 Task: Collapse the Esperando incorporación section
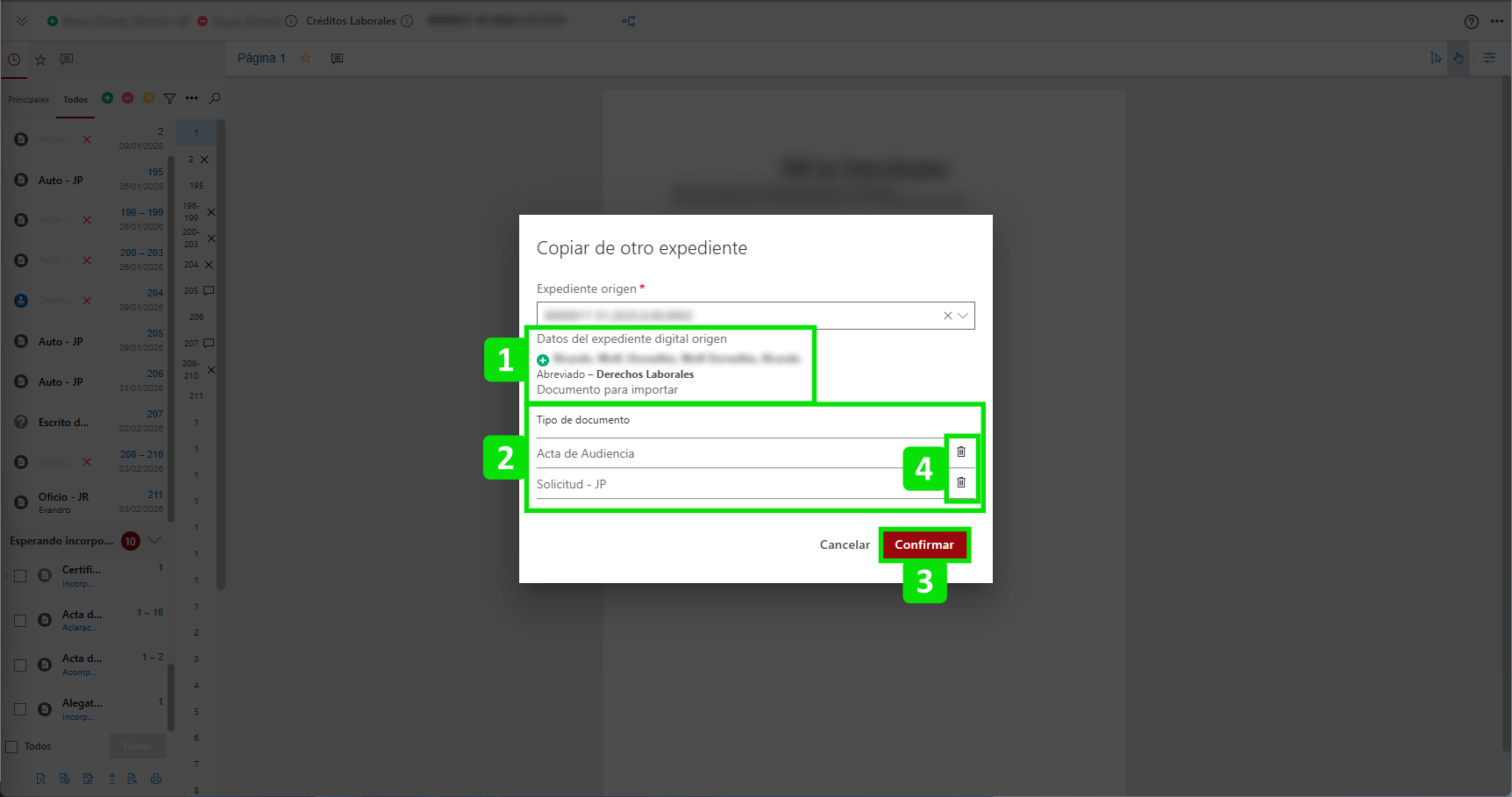click(155, 540)
